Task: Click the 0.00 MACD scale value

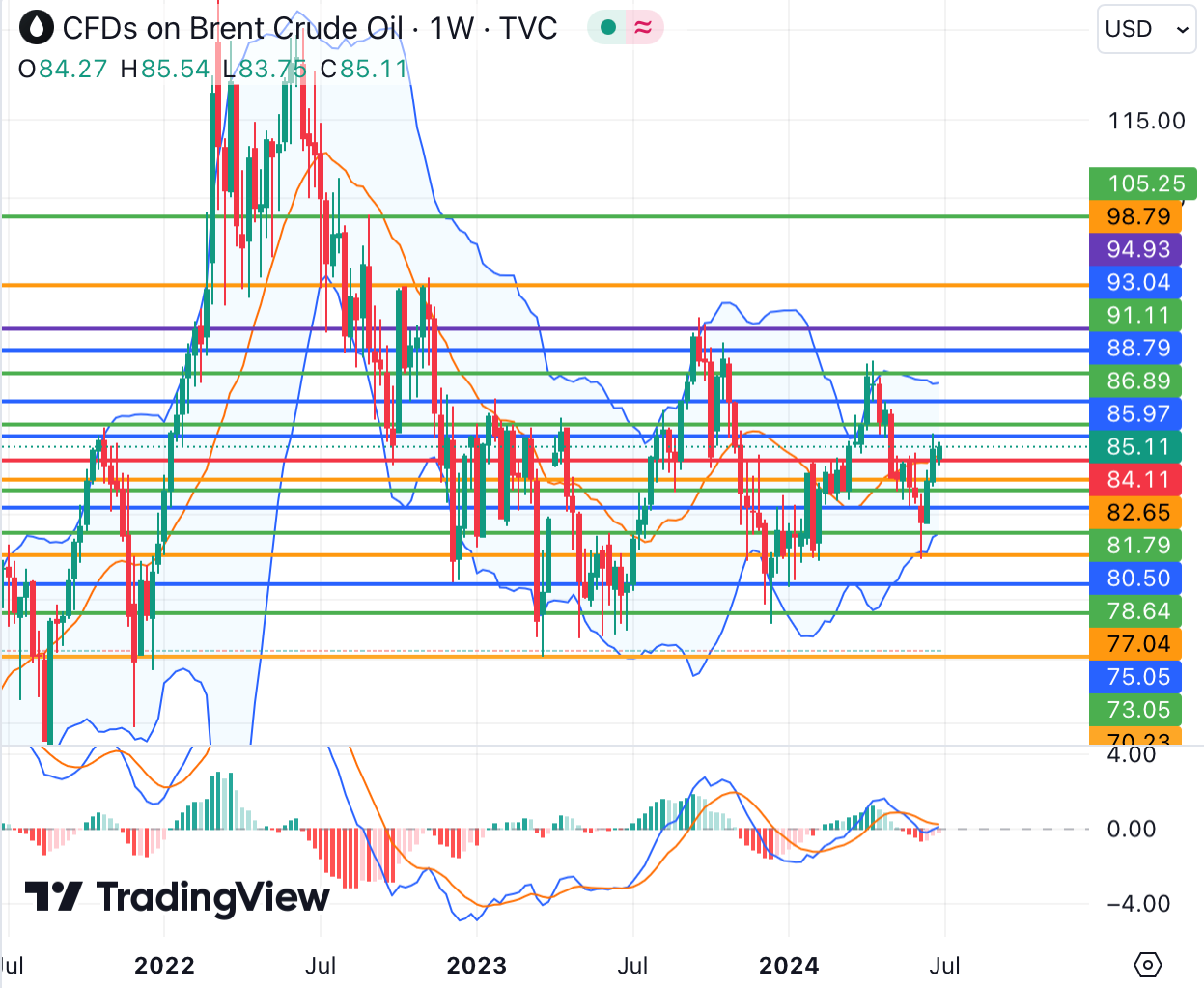Action: click(x=1131, y=829)
